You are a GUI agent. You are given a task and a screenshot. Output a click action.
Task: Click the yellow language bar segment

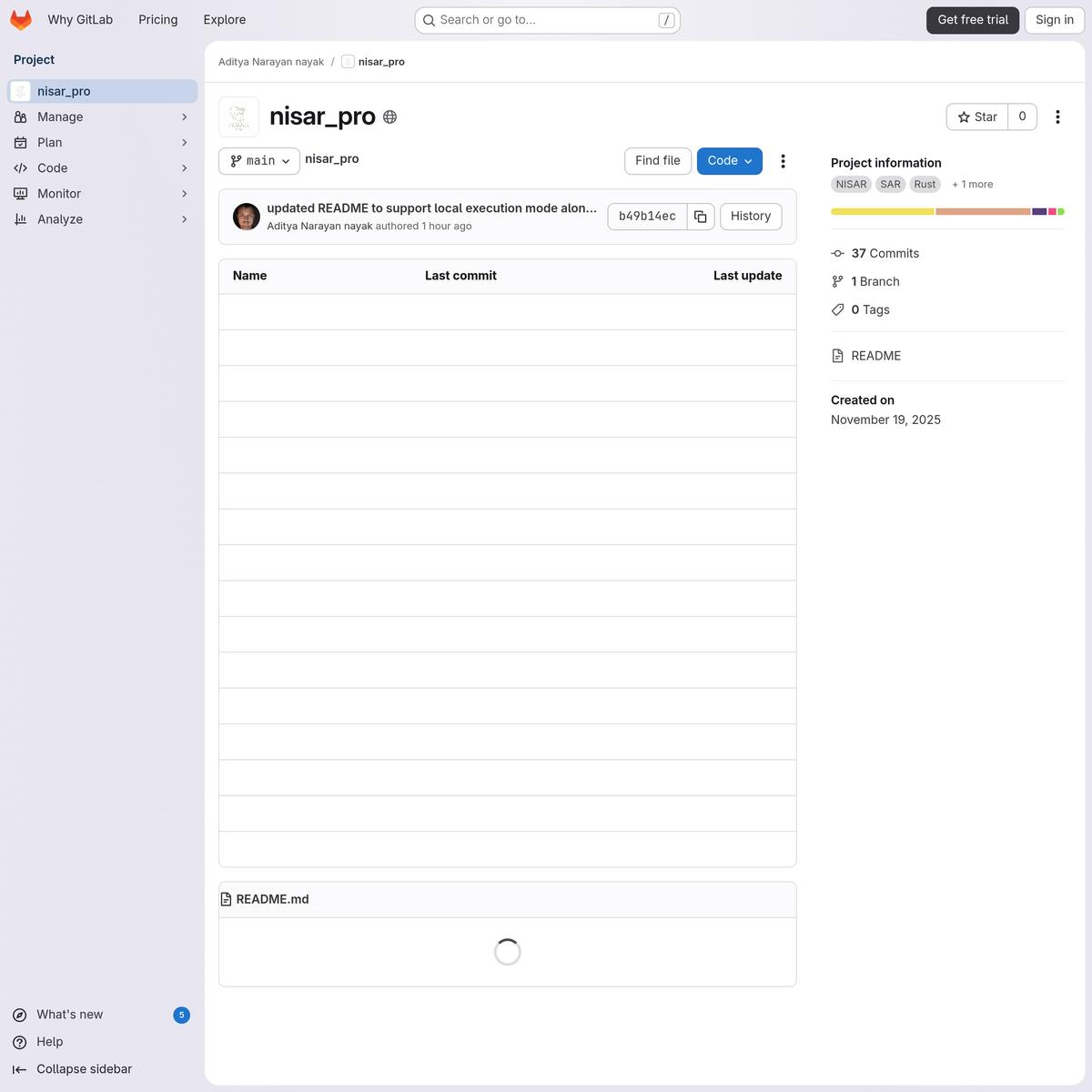(883, 212)
